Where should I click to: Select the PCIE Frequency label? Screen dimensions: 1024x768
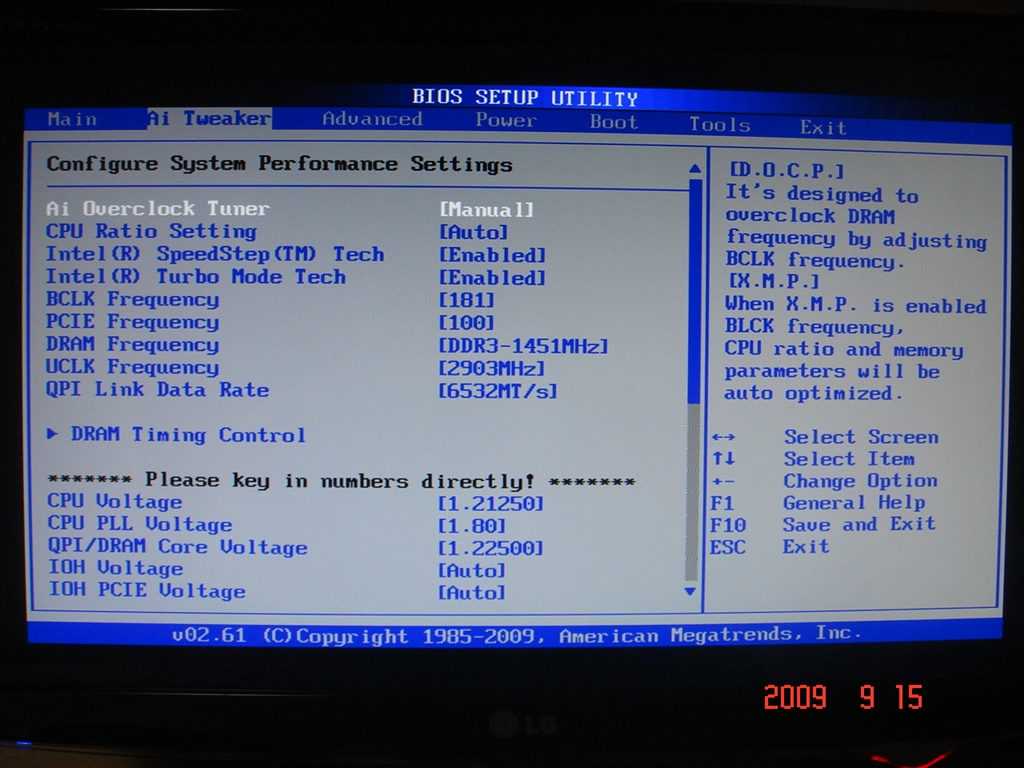tap(133, 322)
